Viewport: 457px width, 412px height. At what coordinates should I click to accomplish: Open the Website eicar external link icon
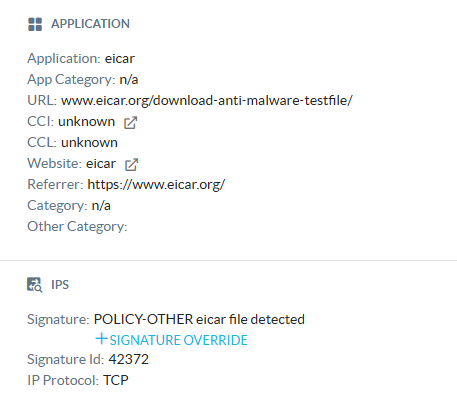pyautogui.click(x=131, y=164)
